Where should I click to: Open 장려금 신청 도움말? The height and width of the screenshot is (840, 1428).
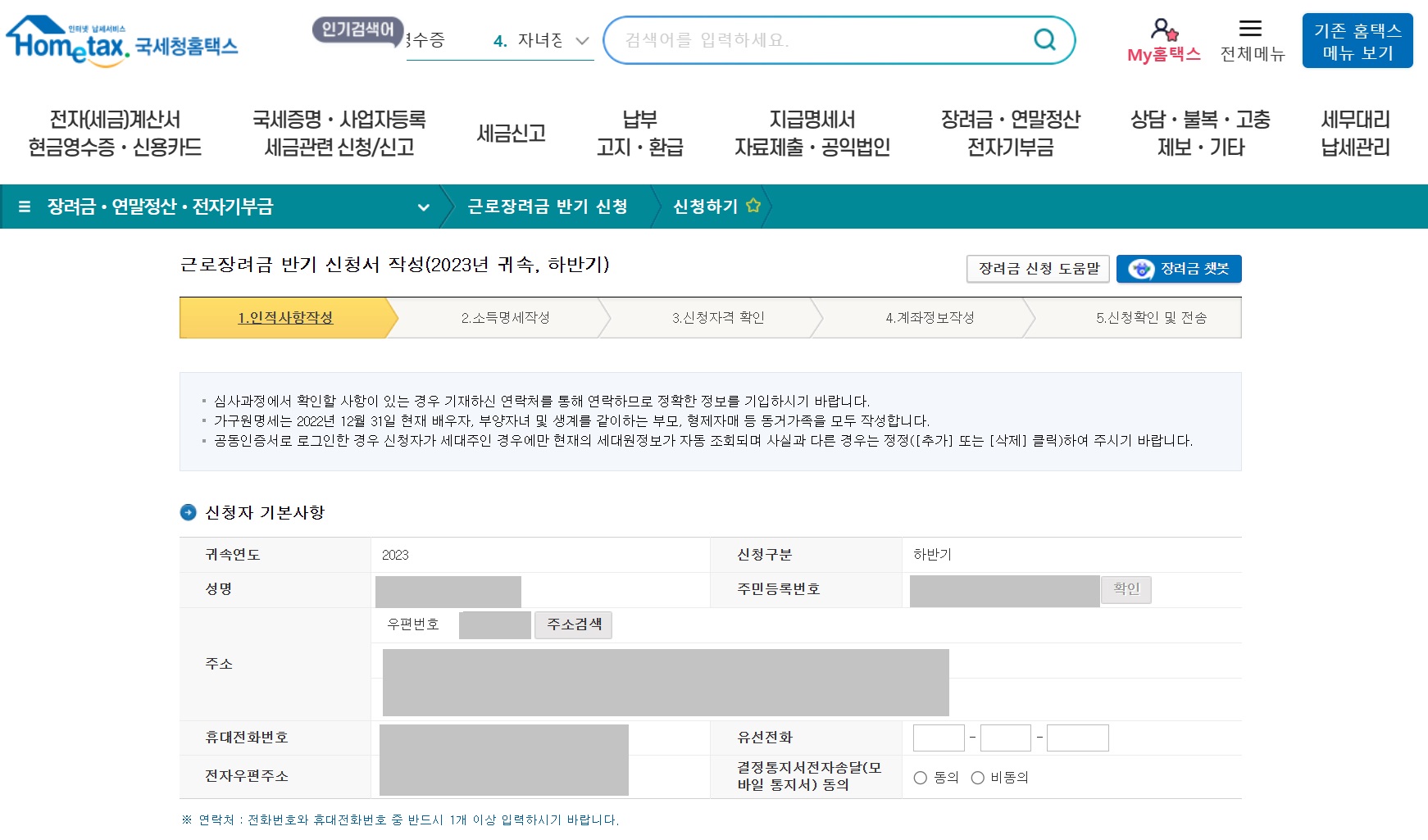[1037, 268]
